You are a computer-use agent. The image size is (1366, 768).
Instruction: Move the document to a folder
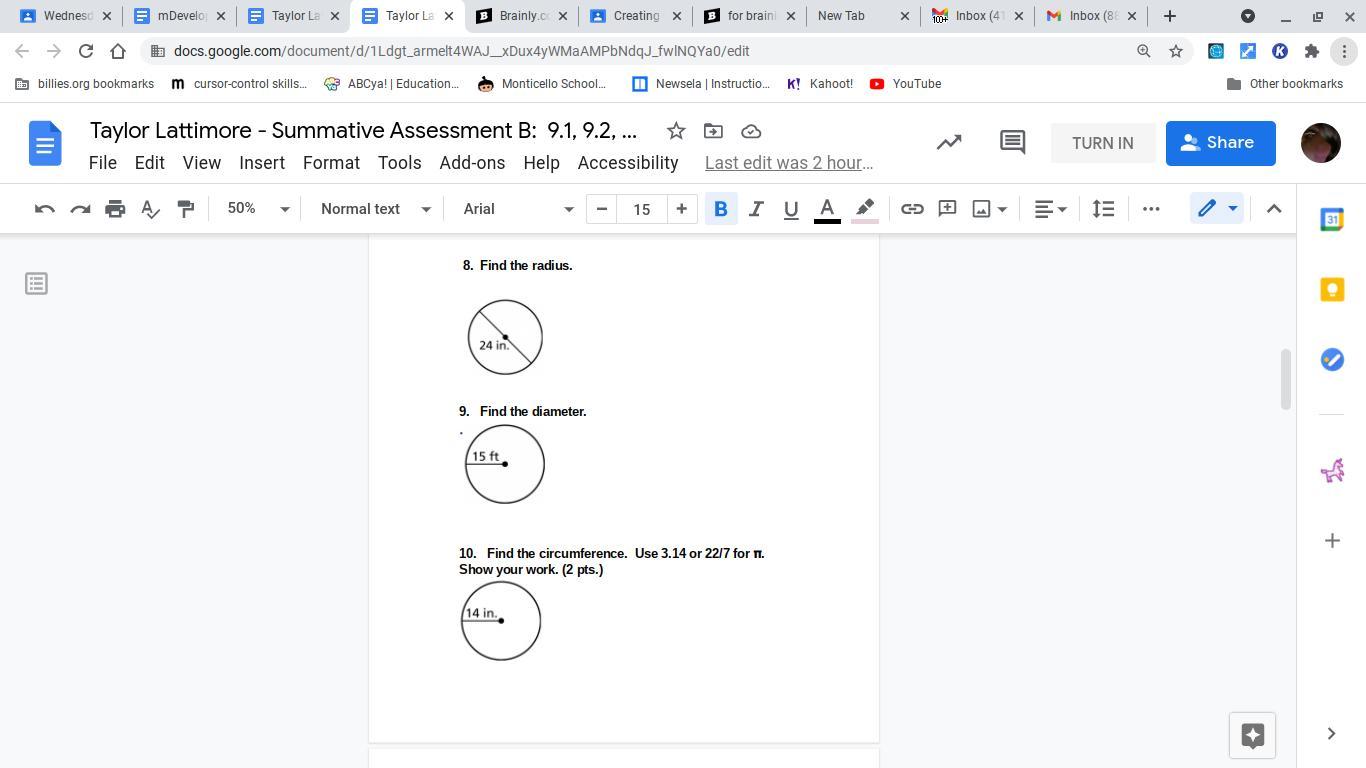713,131
